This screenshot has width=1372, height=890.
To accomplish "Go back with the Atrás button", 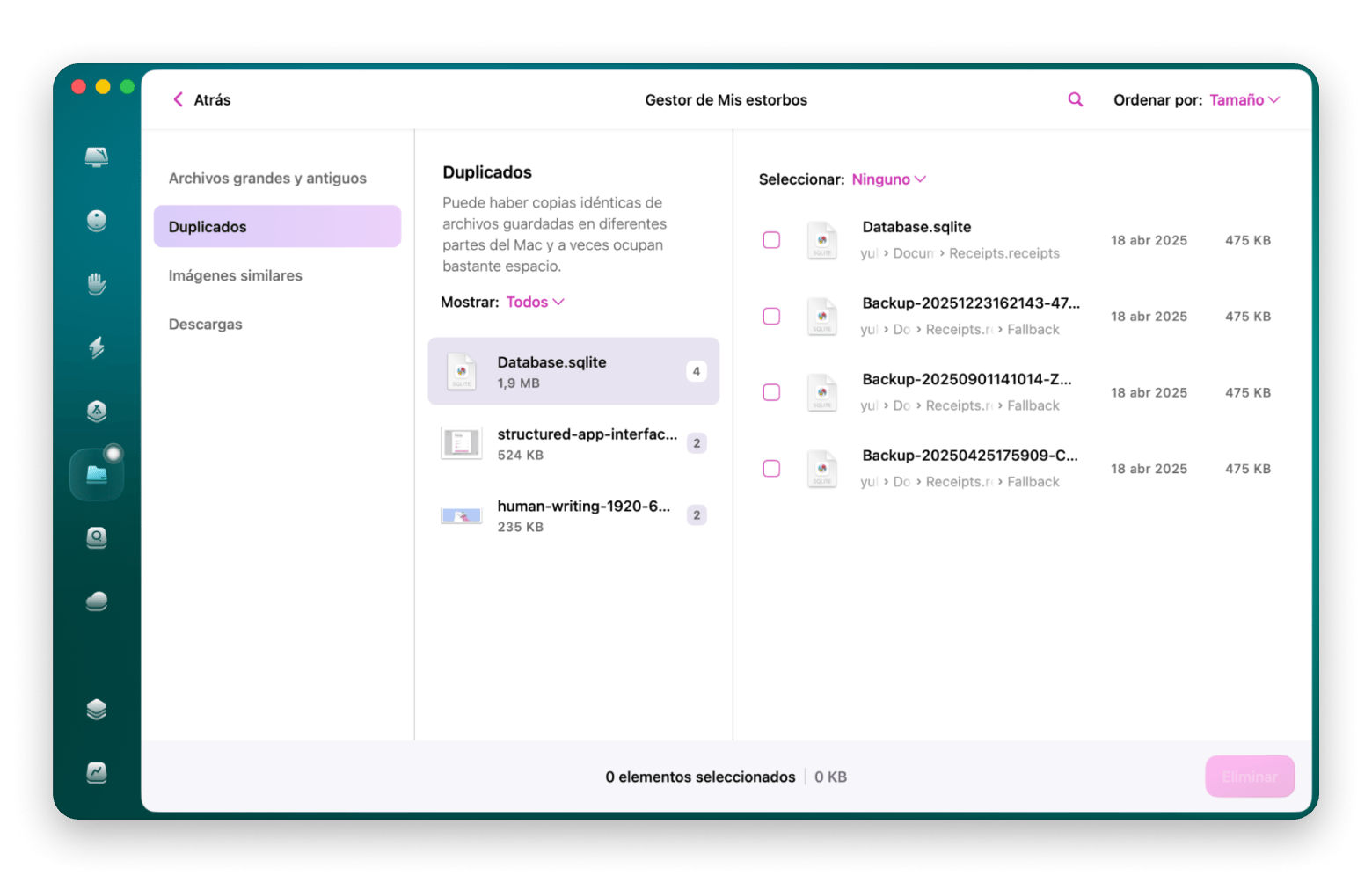I will (202, 100).
